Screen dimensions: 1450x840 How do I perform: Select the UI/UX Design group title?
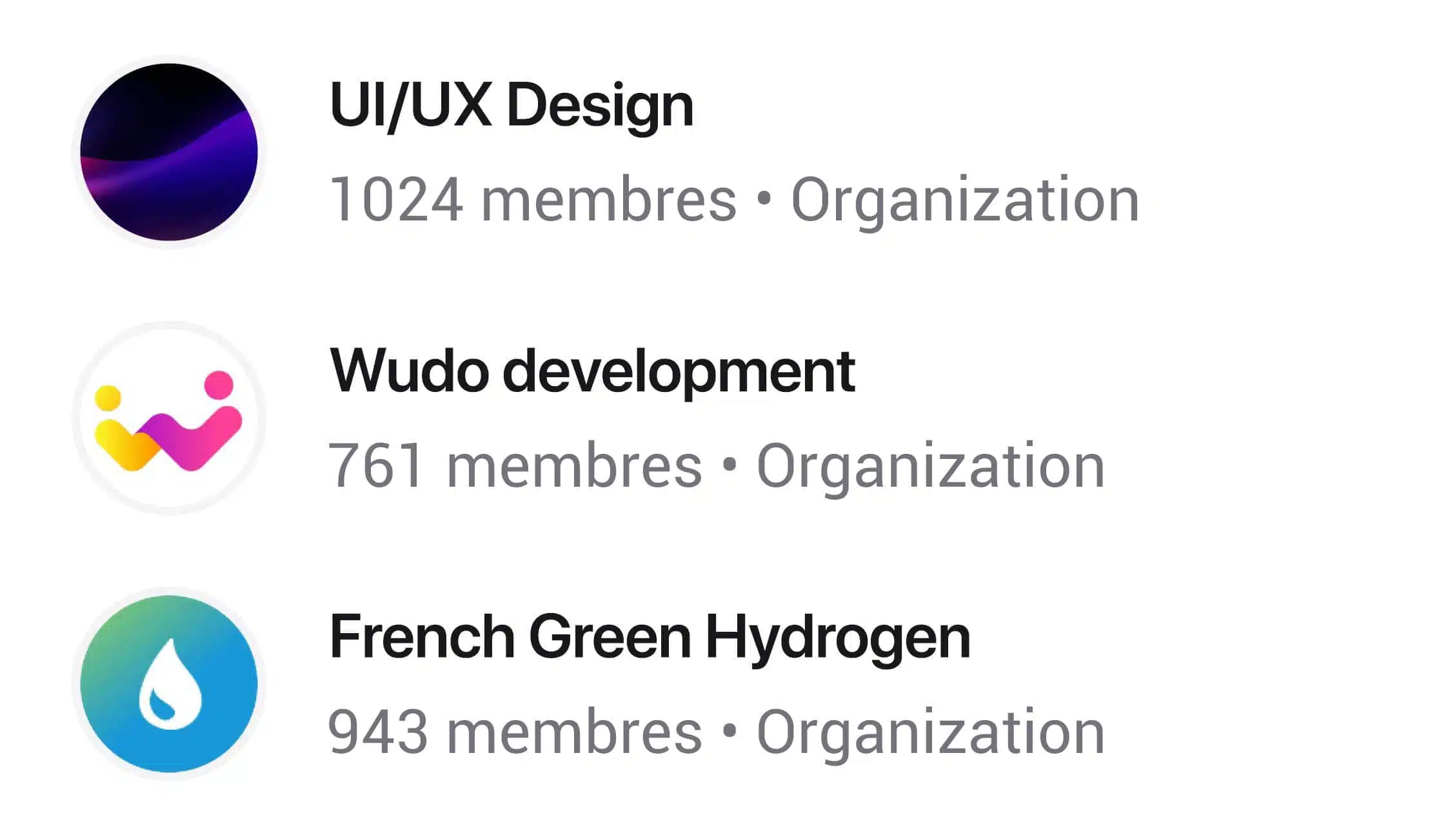coord(511,104)
